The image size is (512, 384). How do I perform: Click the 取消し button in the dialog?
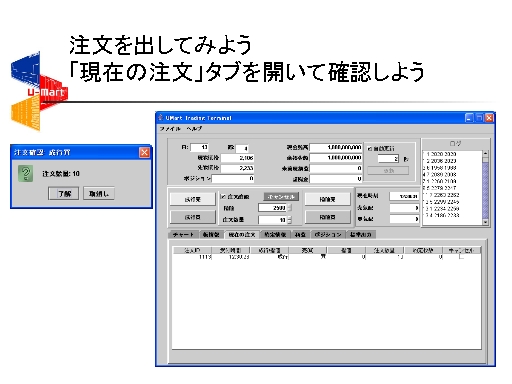(99, 194)
